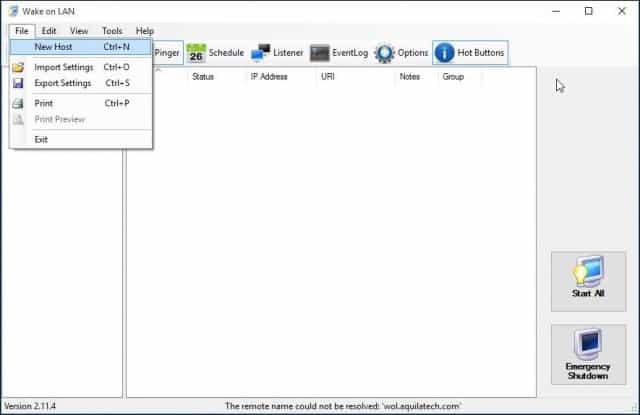Screen dimensions: 640x415
Task: Click the EventLog monitor icon
Action: tap(320, 53)
